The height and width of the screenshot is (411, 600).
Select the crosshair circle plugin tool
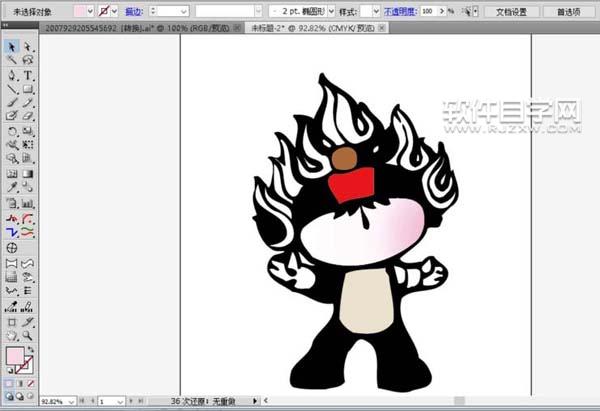point(12,248)
